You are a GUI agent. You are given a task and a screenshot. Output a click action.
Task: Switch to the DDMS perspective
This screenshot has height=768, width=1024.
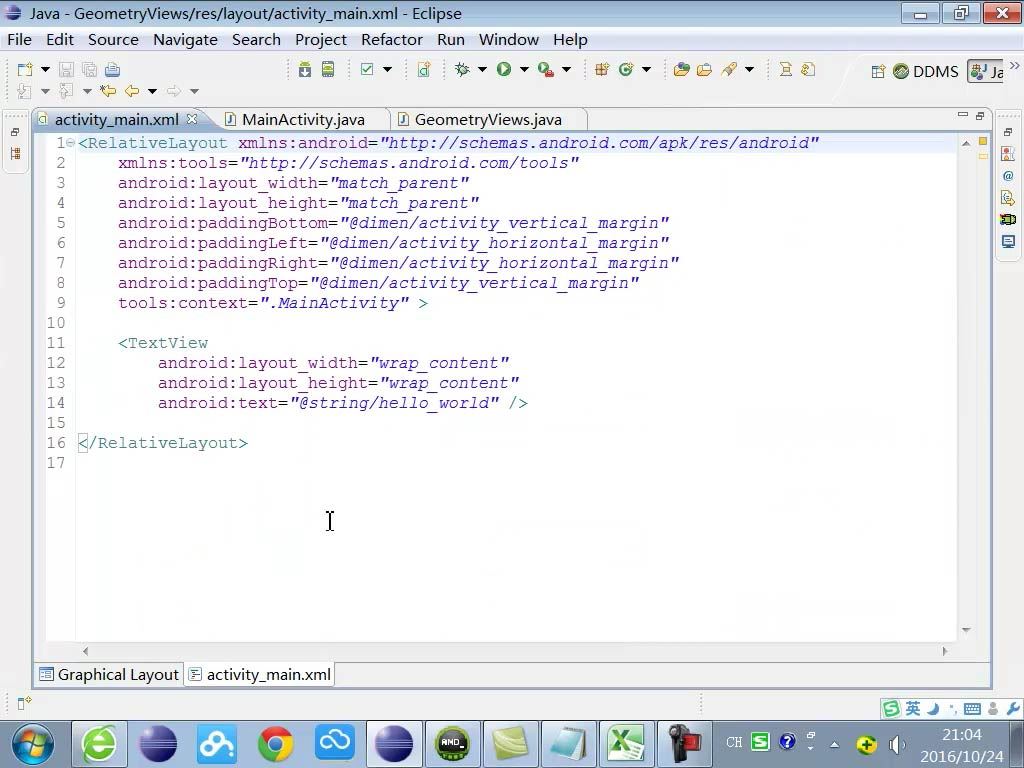[926, 71]
